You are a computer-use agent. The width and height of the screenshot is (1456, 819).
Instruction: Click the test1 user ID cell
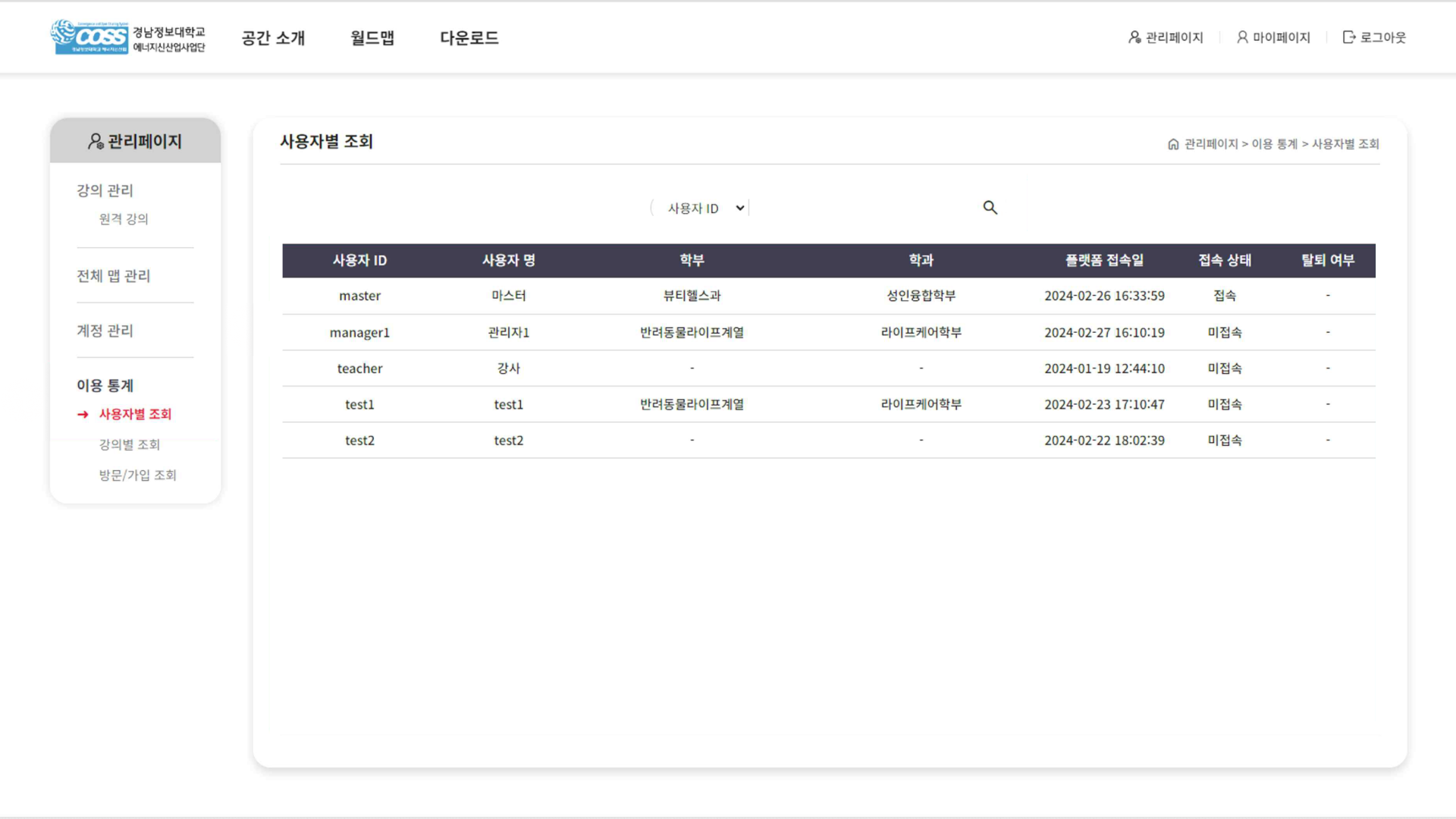pyautogui.click(x=359, y=404)
